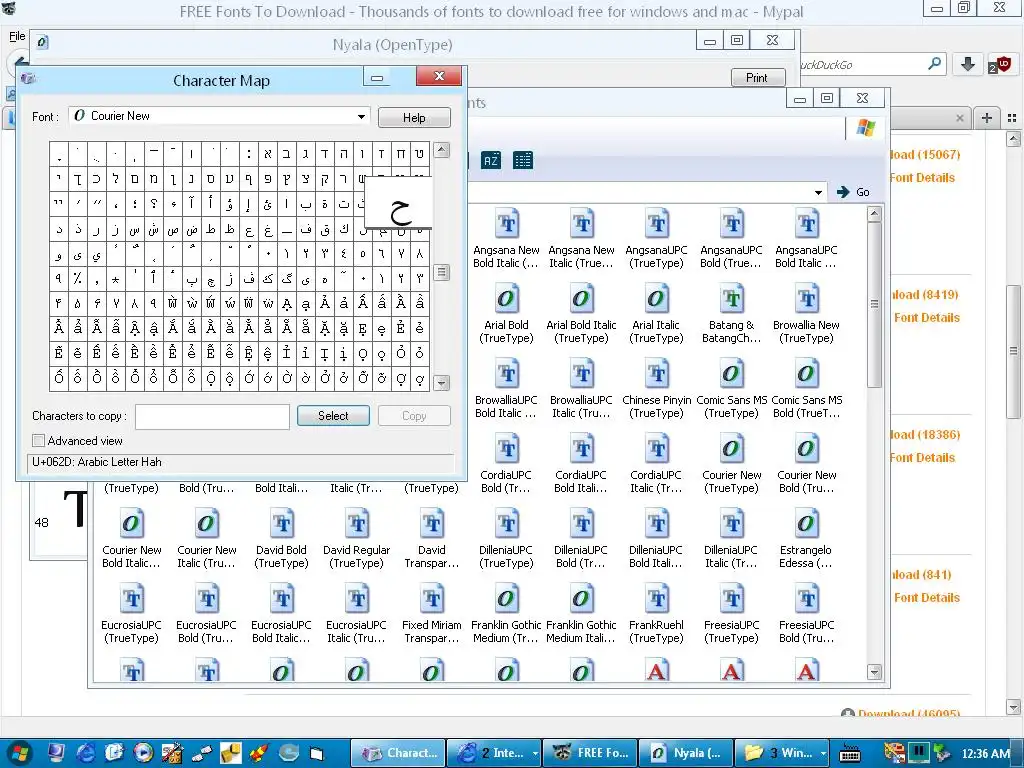Click the Fonts window scrollbar thumb

tap(874, 304)
